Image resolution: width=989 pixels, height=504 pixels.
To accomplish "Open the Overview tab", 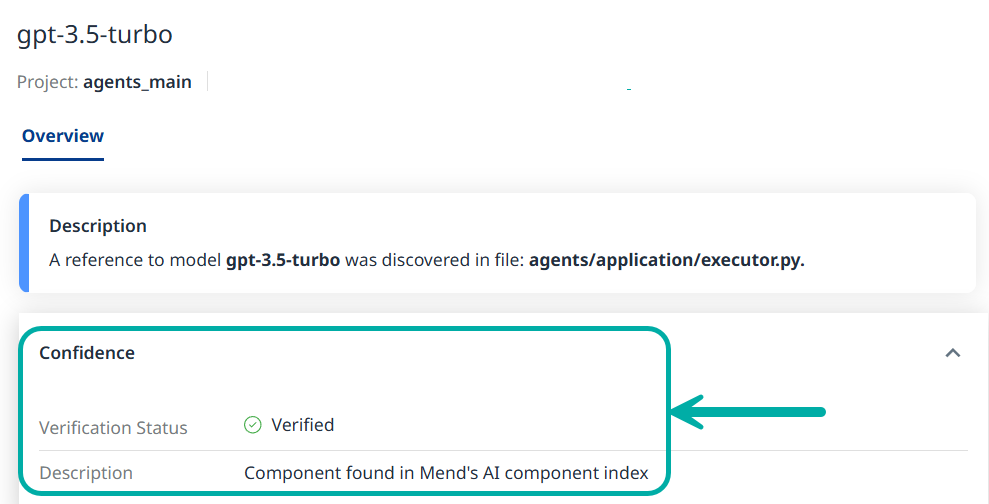I will coord(63,136).
